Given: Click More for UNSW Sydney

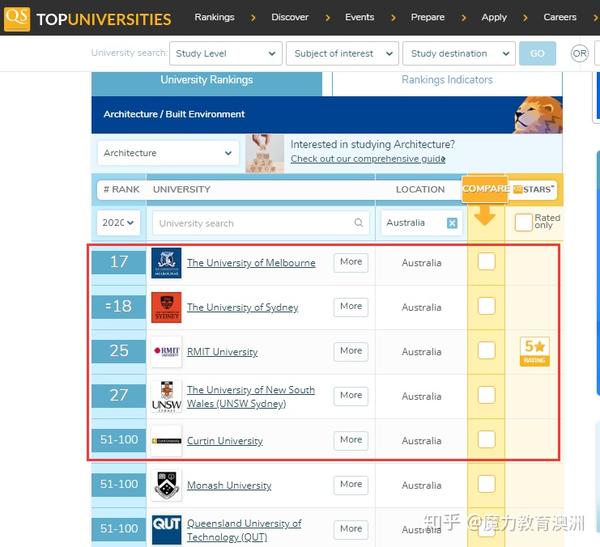Looking at the screenshot, I should (351, 395).
